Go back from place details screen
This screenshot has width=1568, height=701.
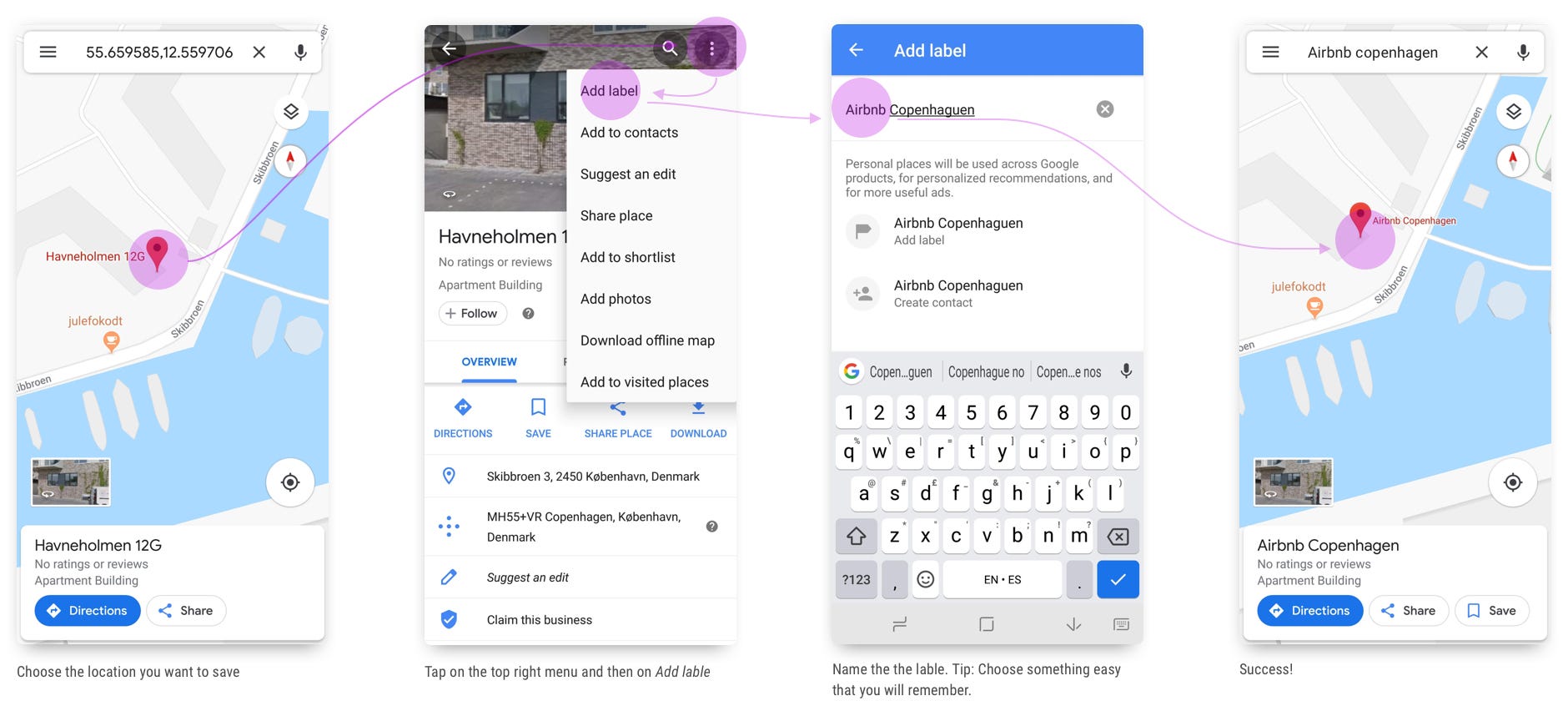pos(449,48)
